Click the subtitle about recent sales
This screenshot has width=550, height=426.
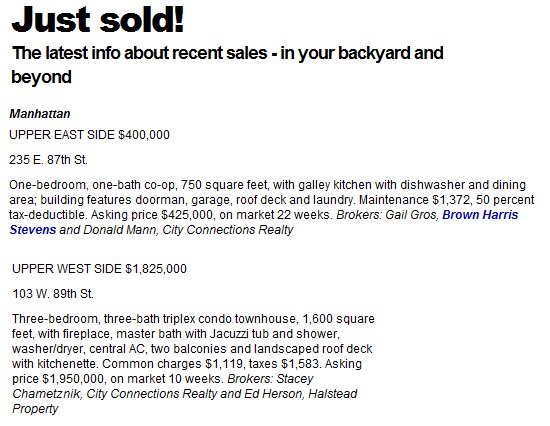click(228, 65)
